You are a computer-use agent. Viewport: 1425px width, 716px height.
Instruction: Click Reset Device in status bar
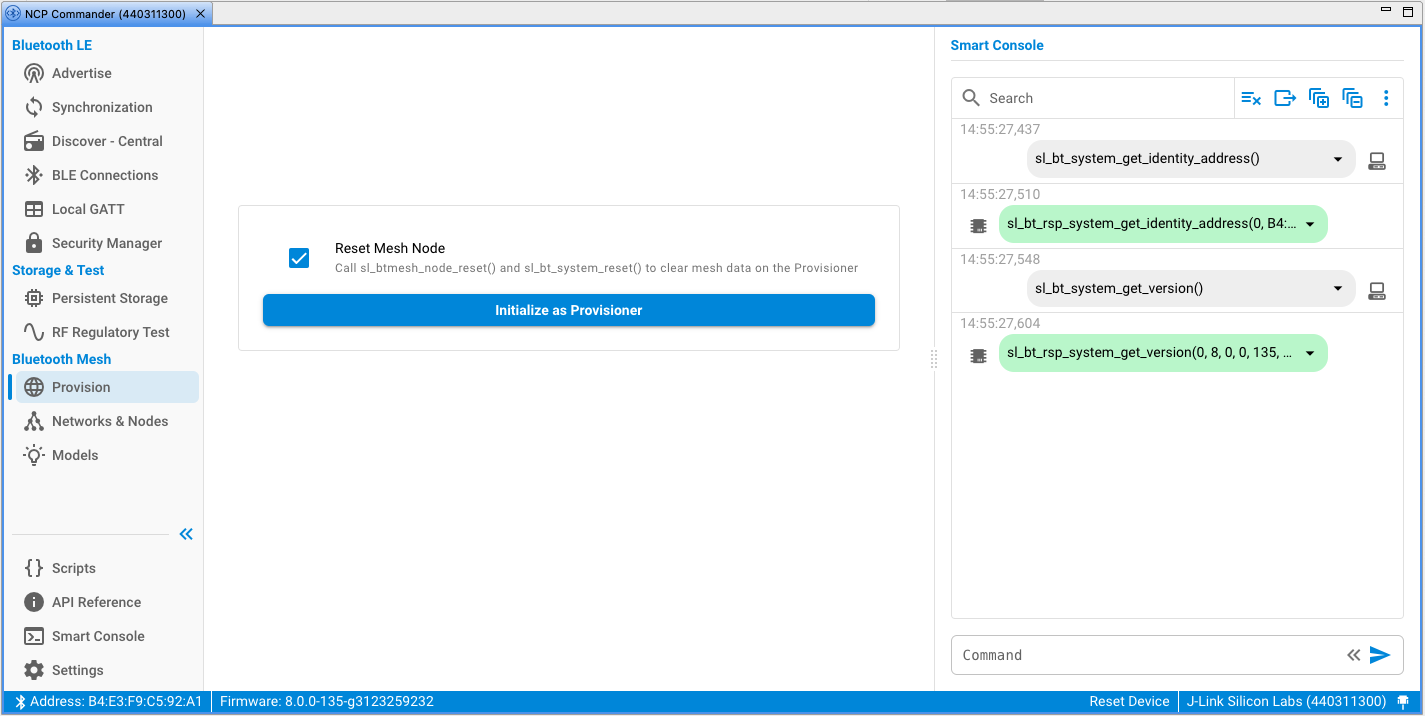(1129, 701)
